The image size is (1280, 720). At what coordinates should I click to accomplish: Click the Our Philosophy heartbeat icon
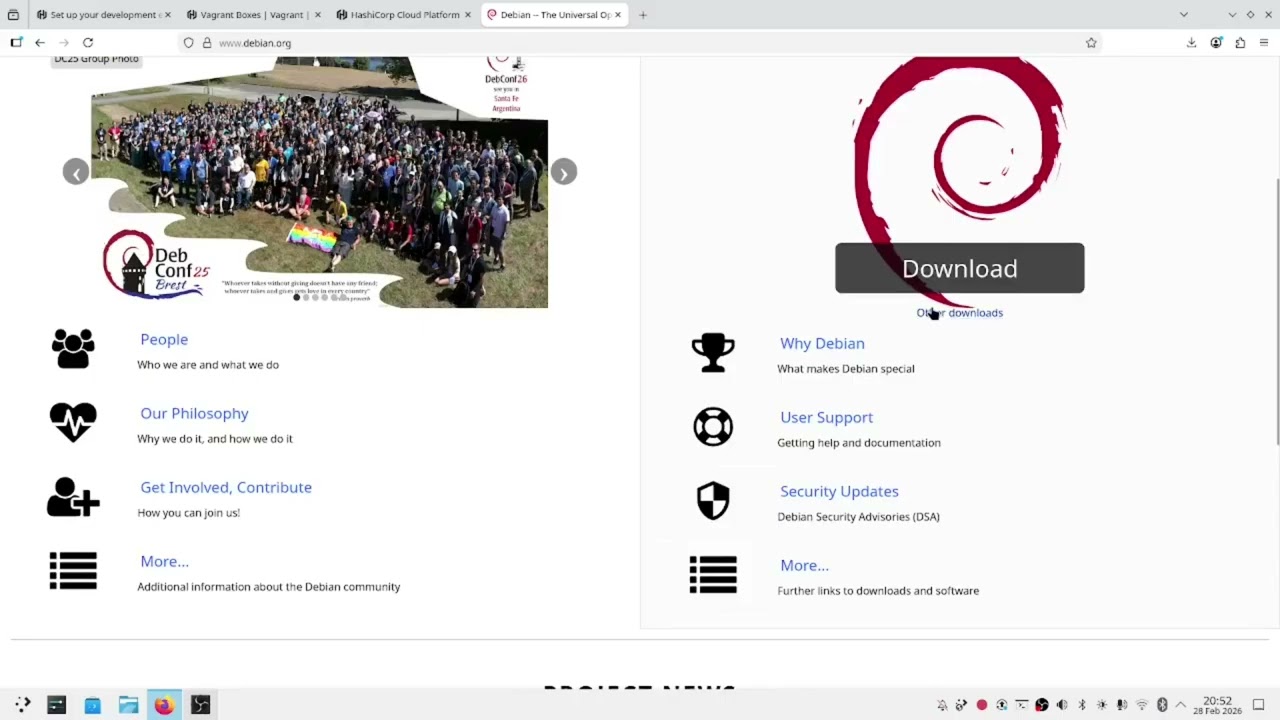click(73, 422)
